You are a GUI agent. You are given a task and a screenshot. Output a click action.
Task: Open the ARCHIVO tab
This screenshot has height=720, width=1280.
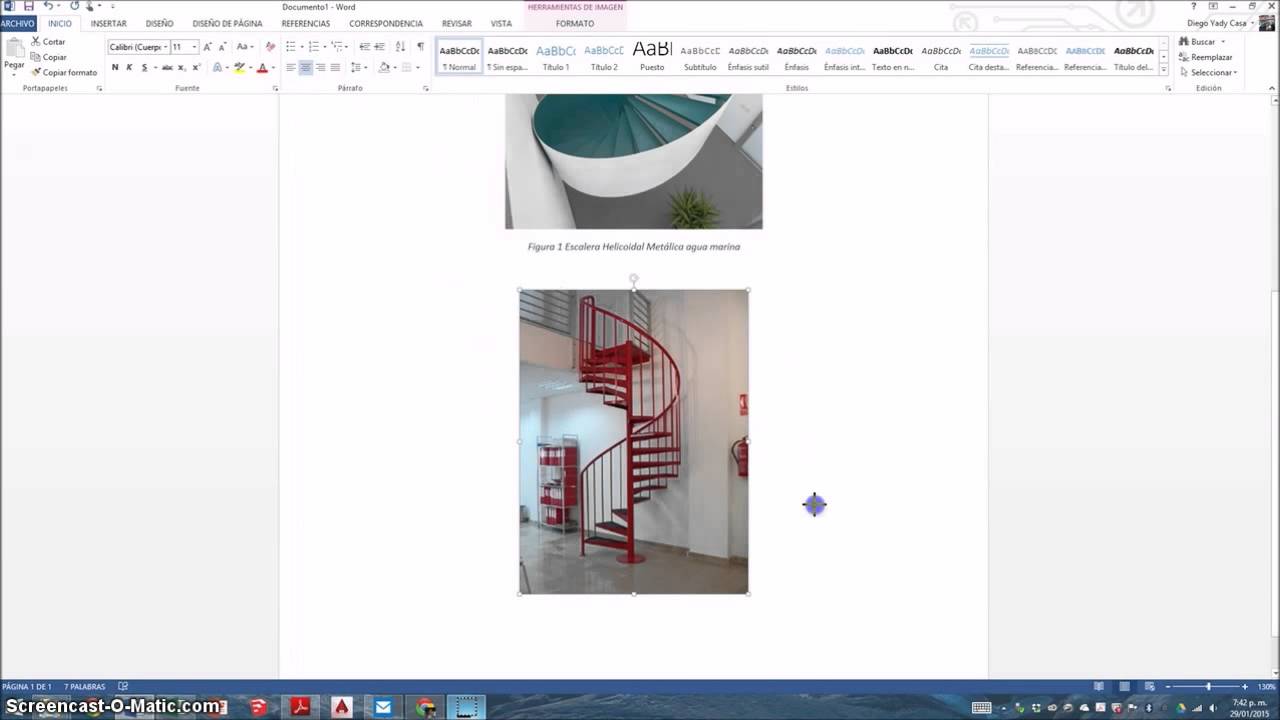18,23
